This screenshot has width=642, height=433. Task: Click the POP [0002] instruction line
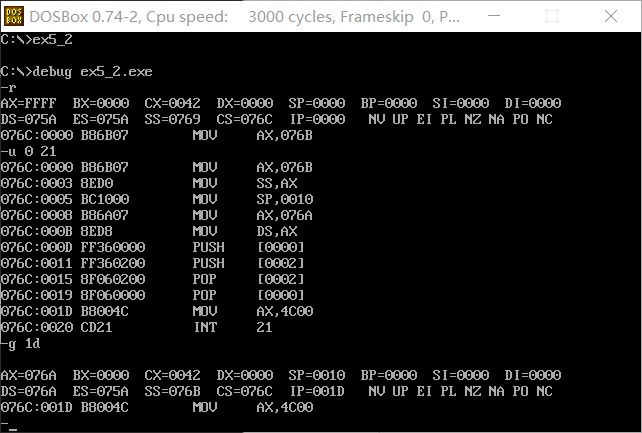tap(153, 279)
